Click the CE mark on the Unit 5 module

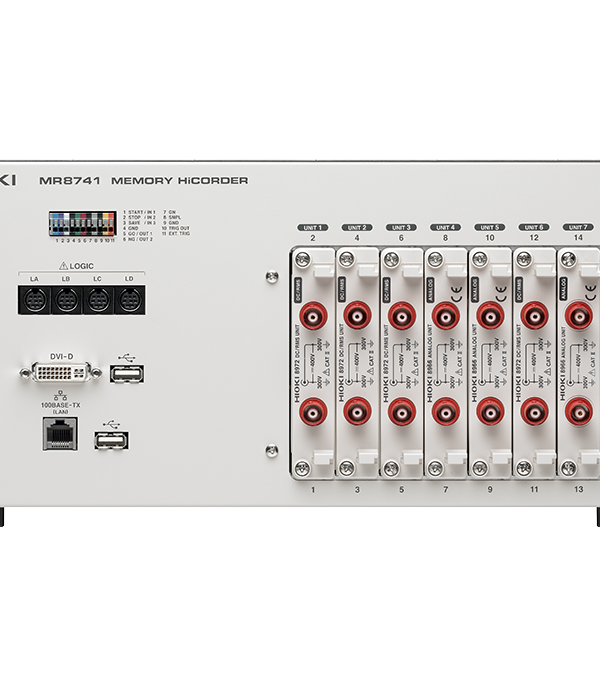click(500, 293)
